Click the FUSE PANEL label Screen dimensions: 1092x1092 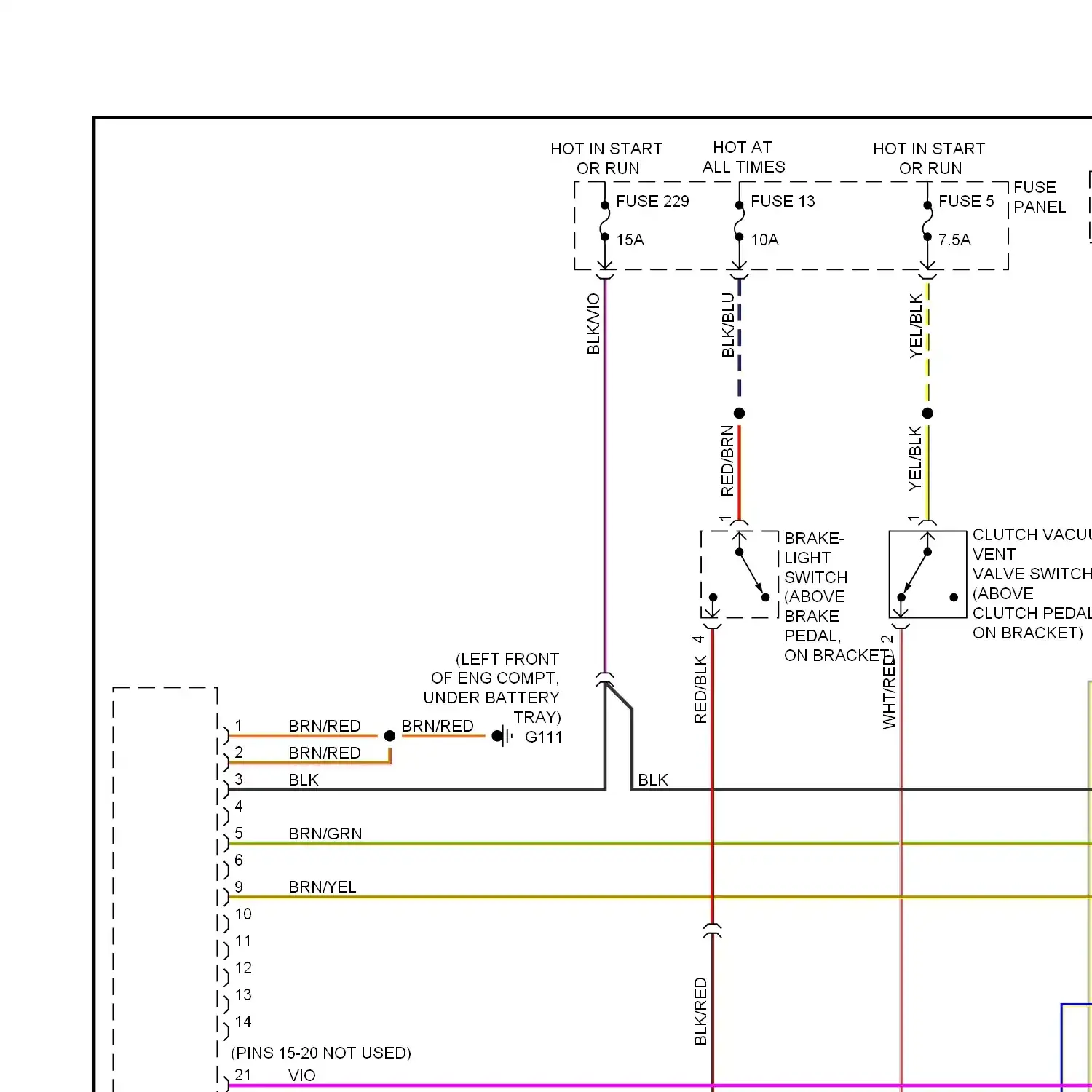tap(1040, 197)
